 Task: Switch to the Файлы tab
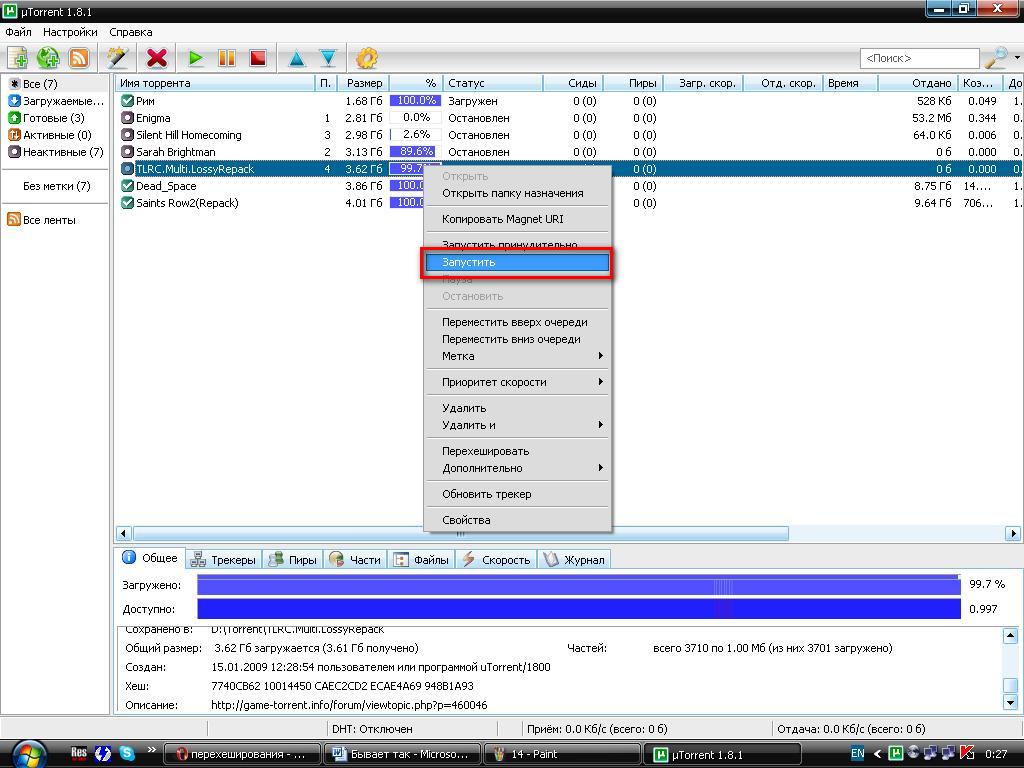point(422,560)
